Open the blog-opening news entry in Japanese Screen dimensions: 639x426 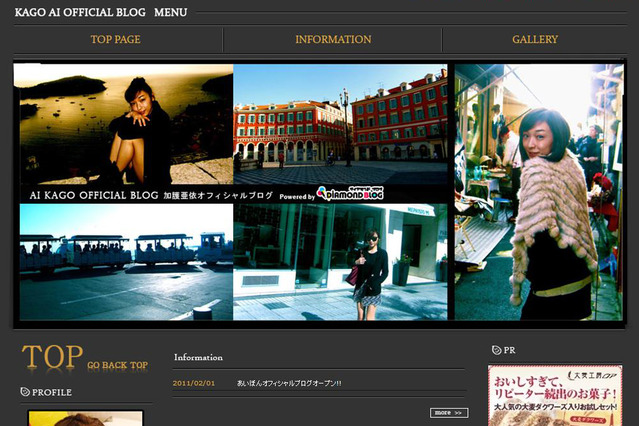(x=289, y=383)
